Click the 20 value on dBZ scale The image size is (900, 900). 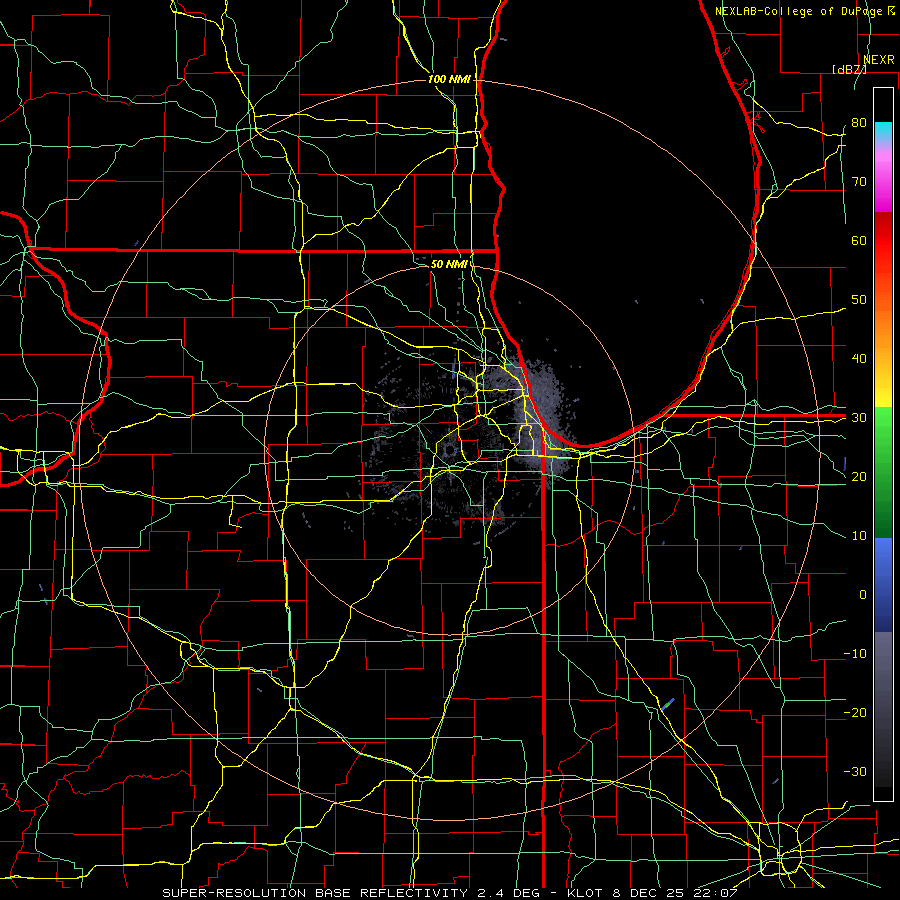pyautogui.click(x=859, y=476)
